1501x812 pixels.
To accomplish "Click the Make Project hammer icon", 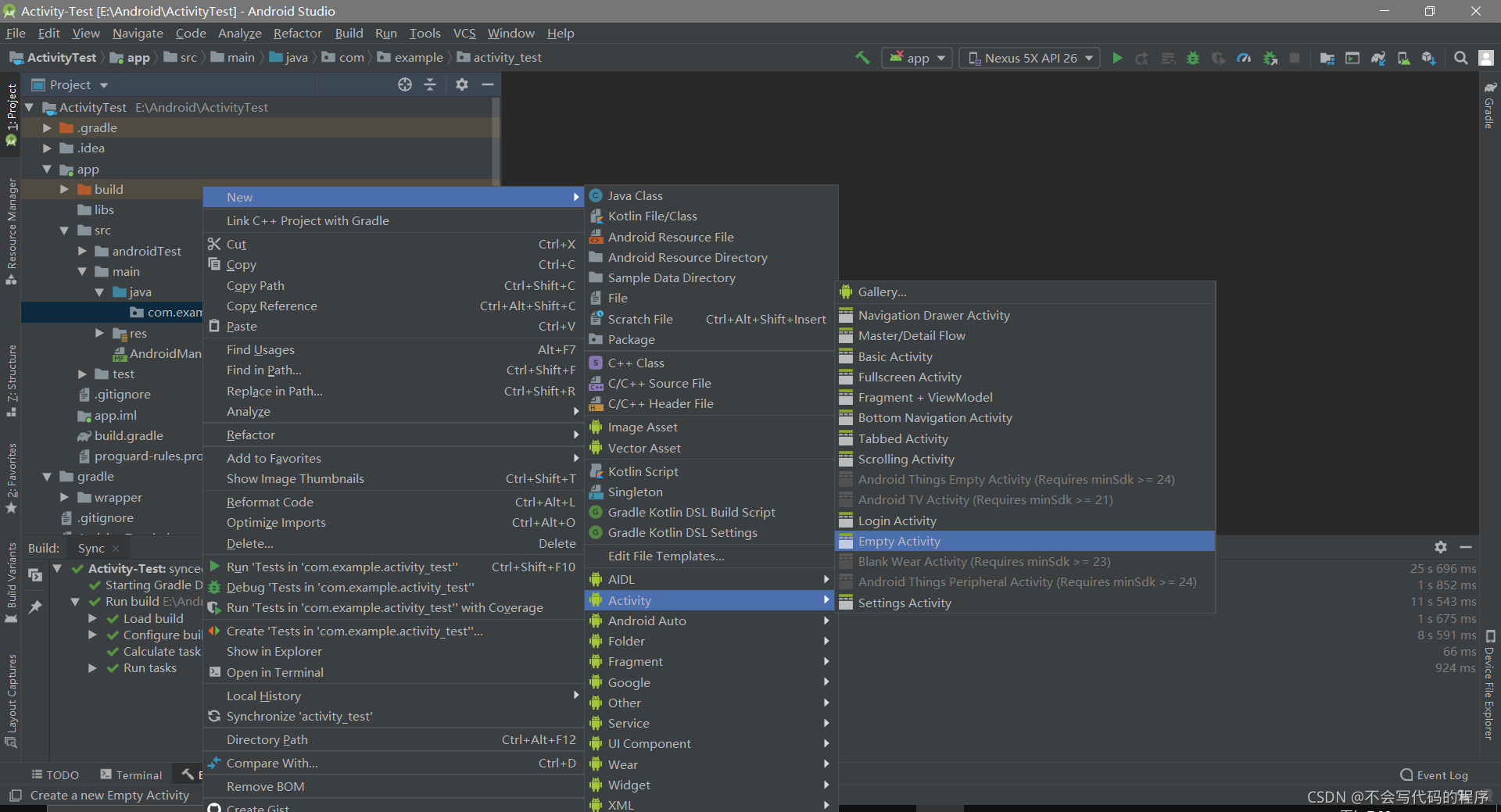I will point(862,58).
